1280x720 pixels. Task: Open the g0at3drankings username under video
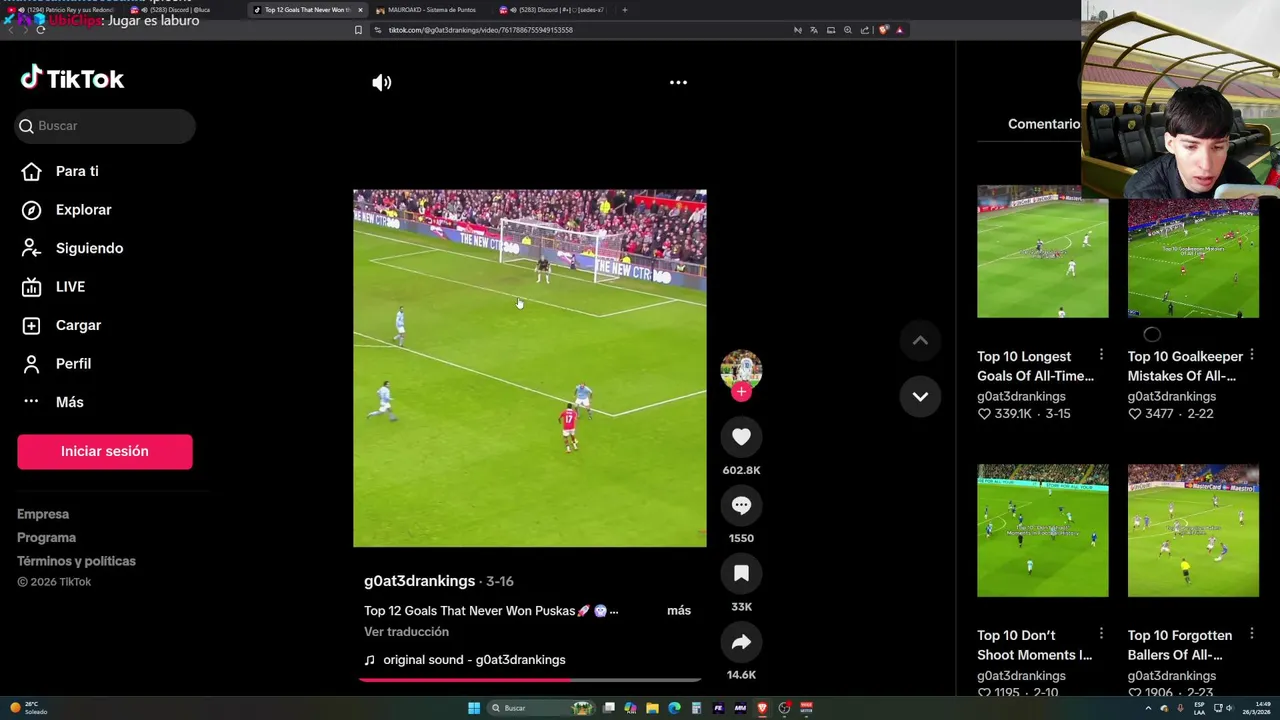(x=419, y=581)
